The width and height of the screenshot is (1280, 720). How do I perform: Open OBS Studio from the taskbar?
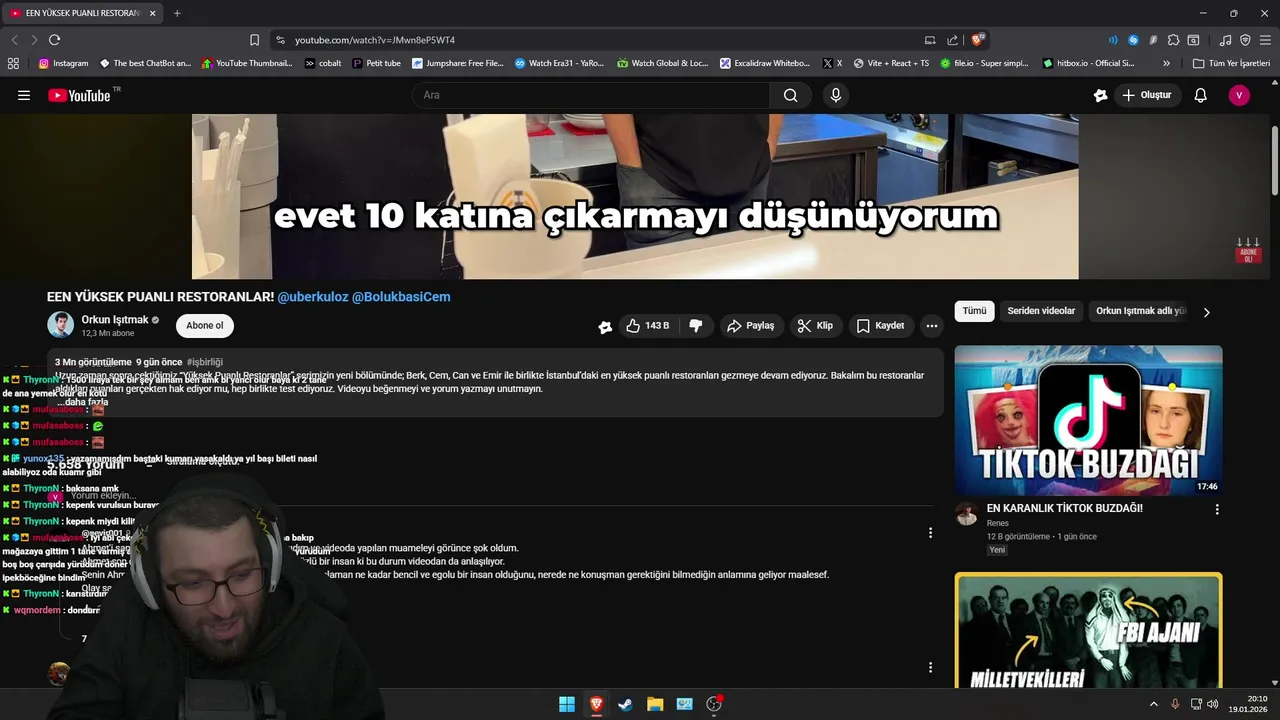tap(714, 704)
